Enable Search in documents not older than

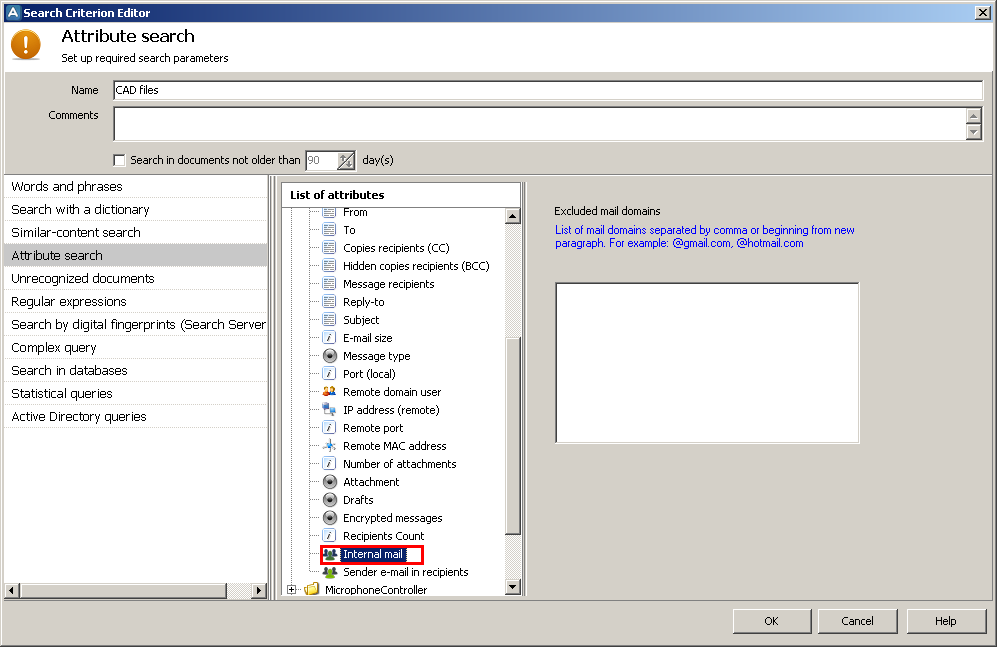120,160
